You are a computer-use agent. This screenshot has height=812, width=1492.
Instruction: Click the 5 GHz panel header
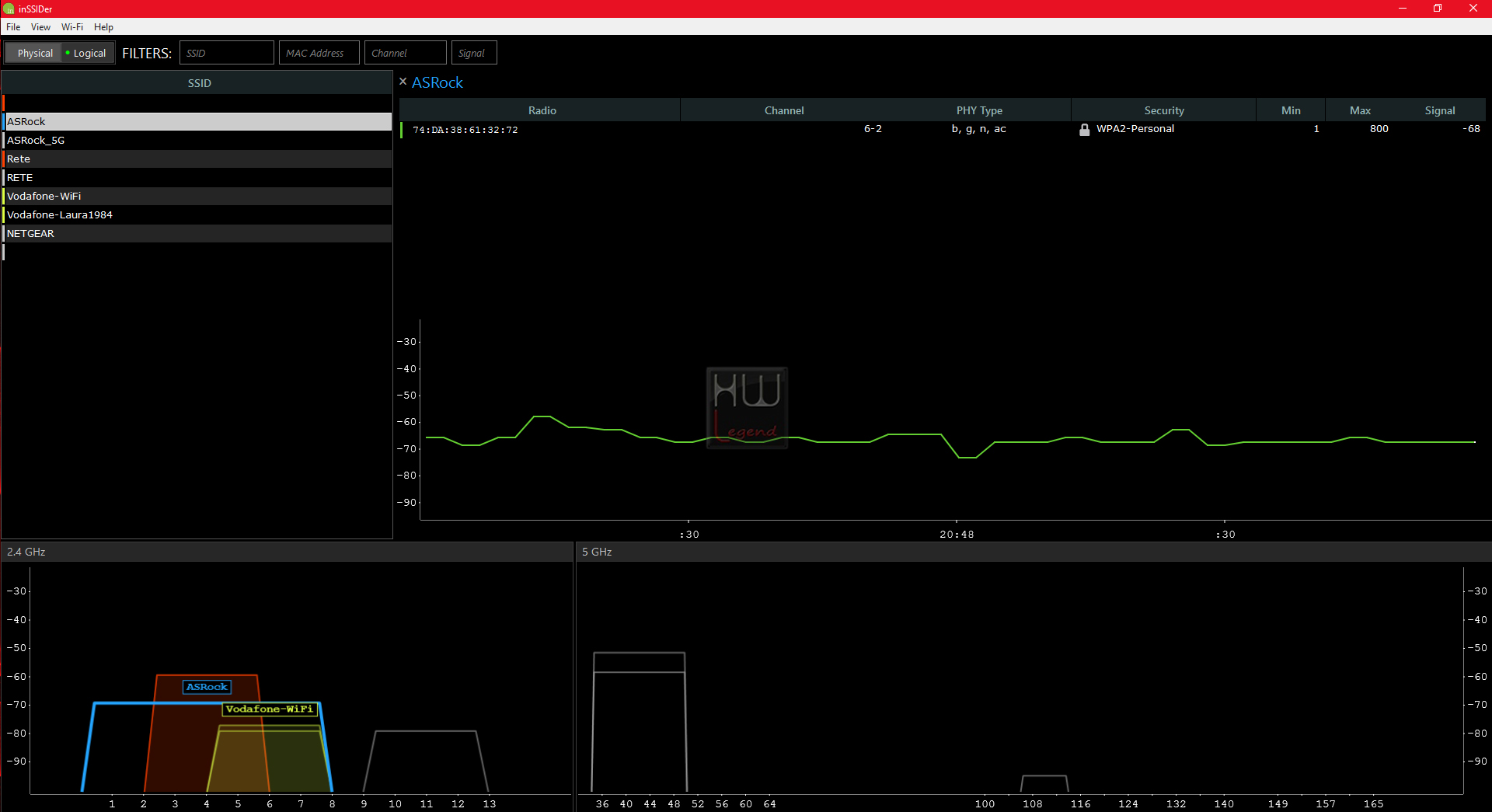click(1034, 552)
